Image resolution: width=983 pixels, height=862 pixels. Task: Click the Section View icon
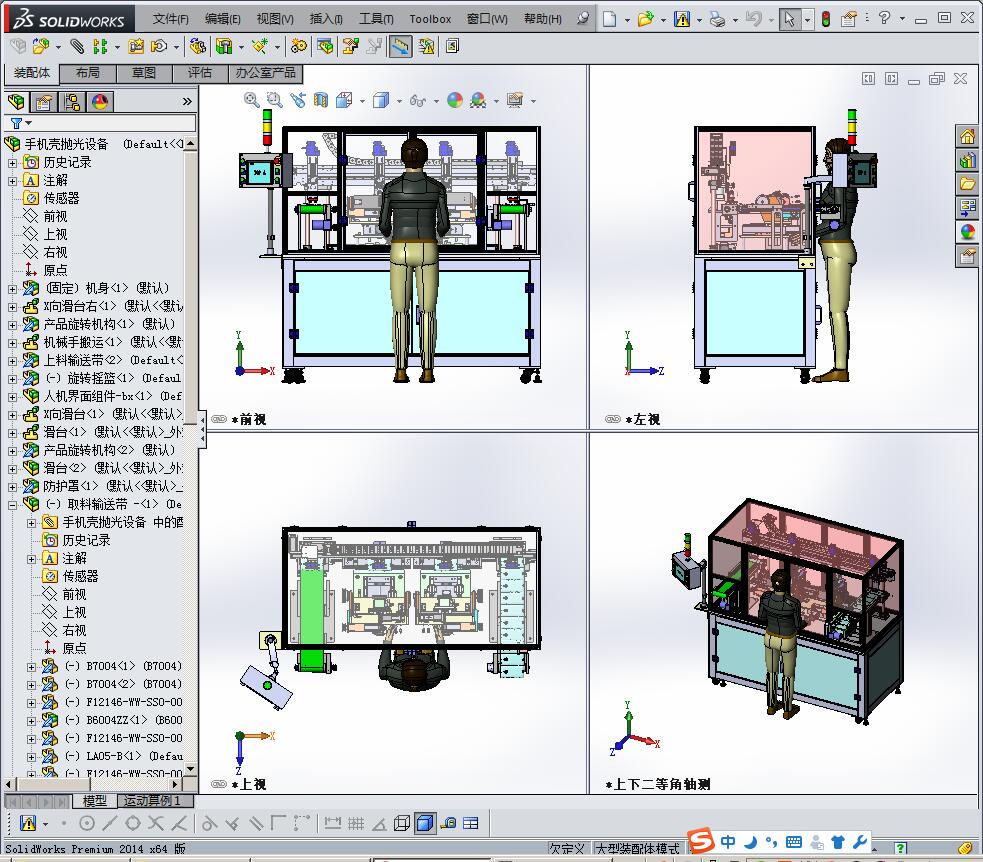click(x=321, y=100)
